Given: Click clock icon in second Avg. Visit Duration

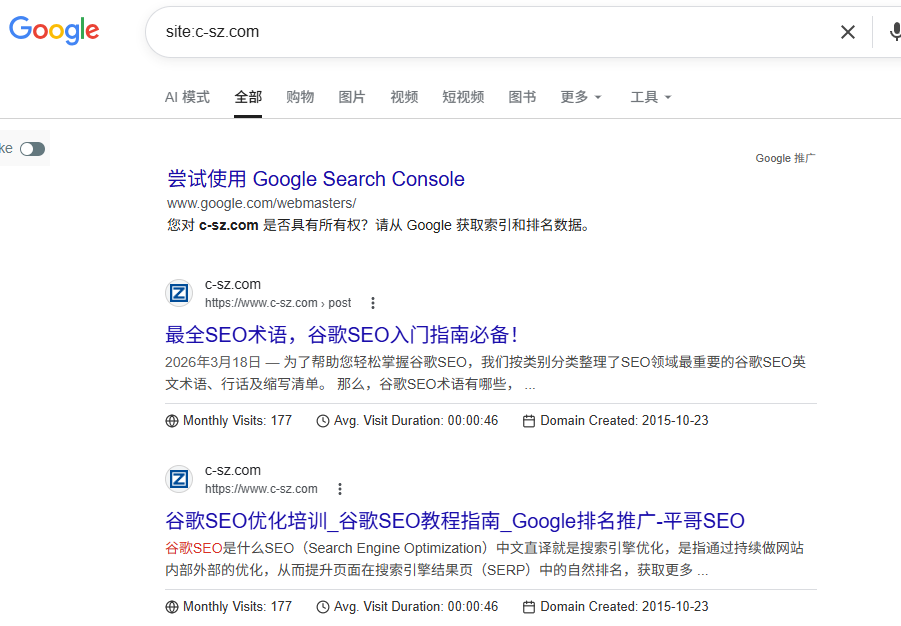Looking at the screenshot, I should pyautogui.click(x=323, y=606).
